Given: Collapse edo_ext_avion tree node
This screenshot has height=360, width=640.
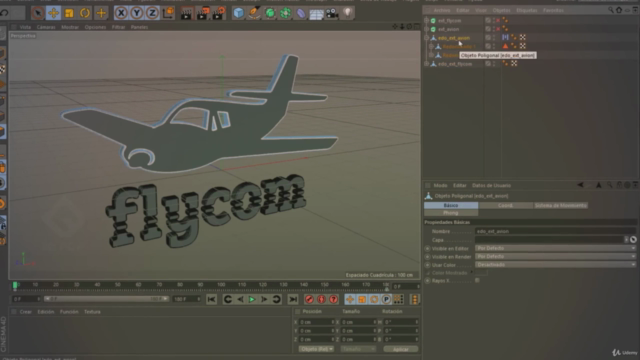Looking at the screenshot, I should 427,38.
